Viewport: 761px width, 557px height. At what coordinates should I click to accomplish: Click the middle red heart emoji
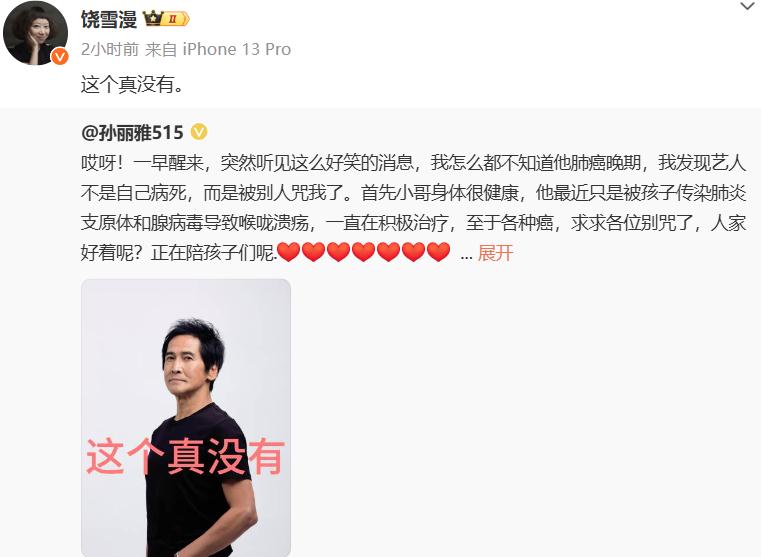point(364,252)
